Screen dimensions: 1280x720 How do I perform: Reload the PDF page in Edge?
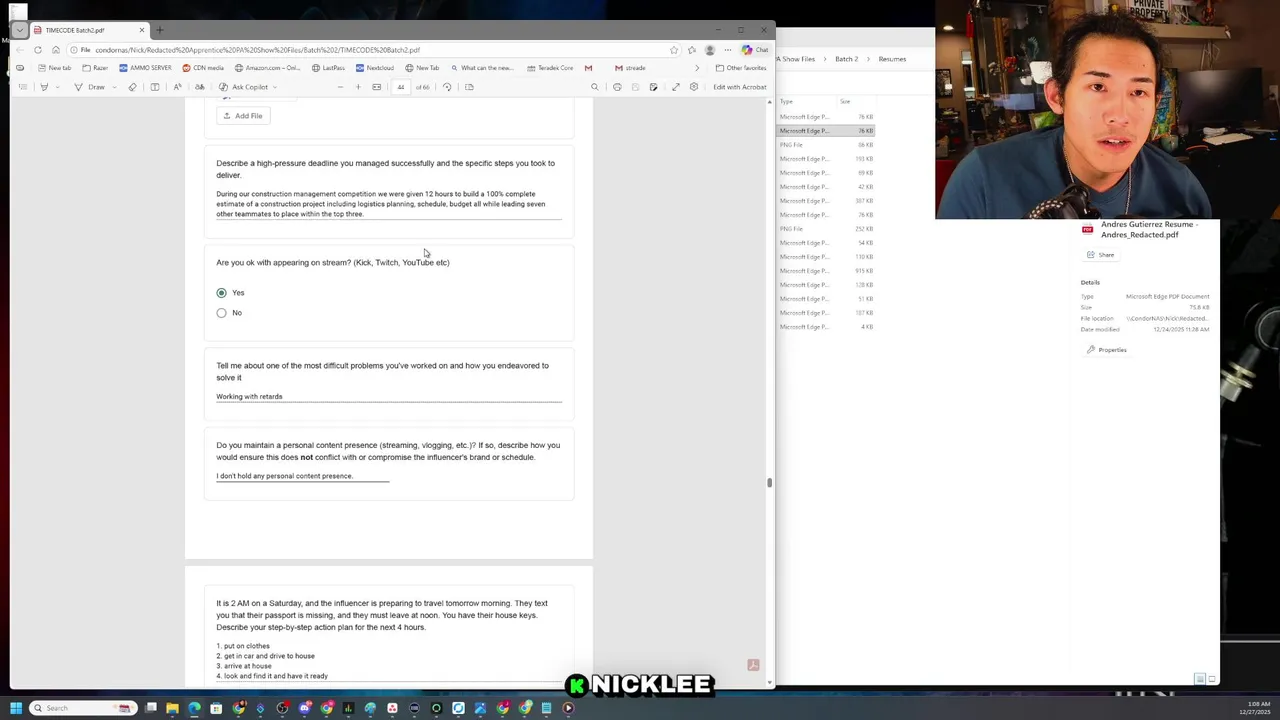38,50
